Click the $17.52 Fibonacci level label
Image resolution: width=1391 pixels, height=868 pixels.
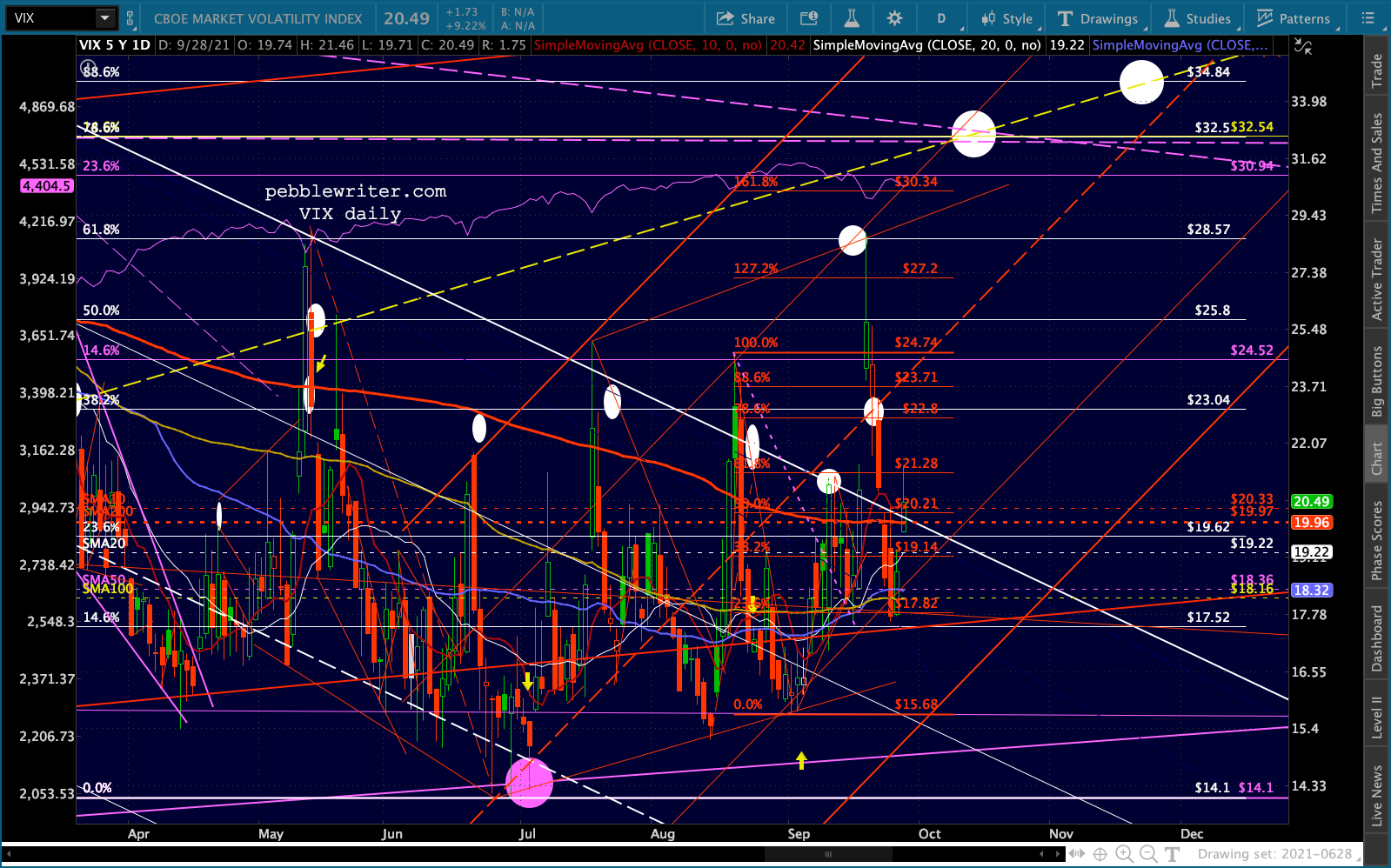tap(1208, 618)
